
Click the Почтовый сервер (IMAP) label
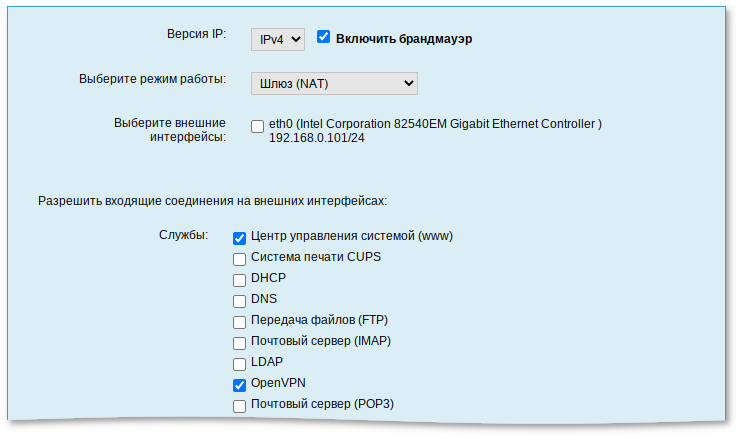[x=320, y=341]
